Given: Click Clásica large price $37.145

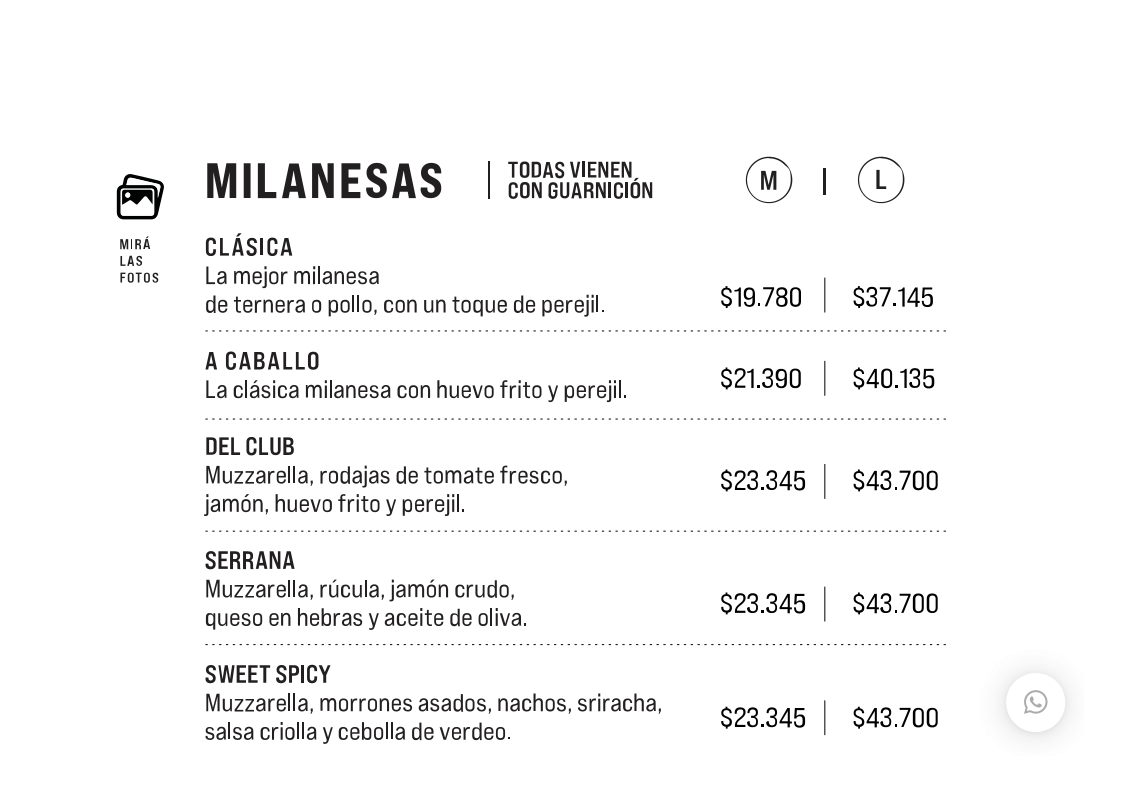Looking at the screenshot, I should [x=893, y=298].
